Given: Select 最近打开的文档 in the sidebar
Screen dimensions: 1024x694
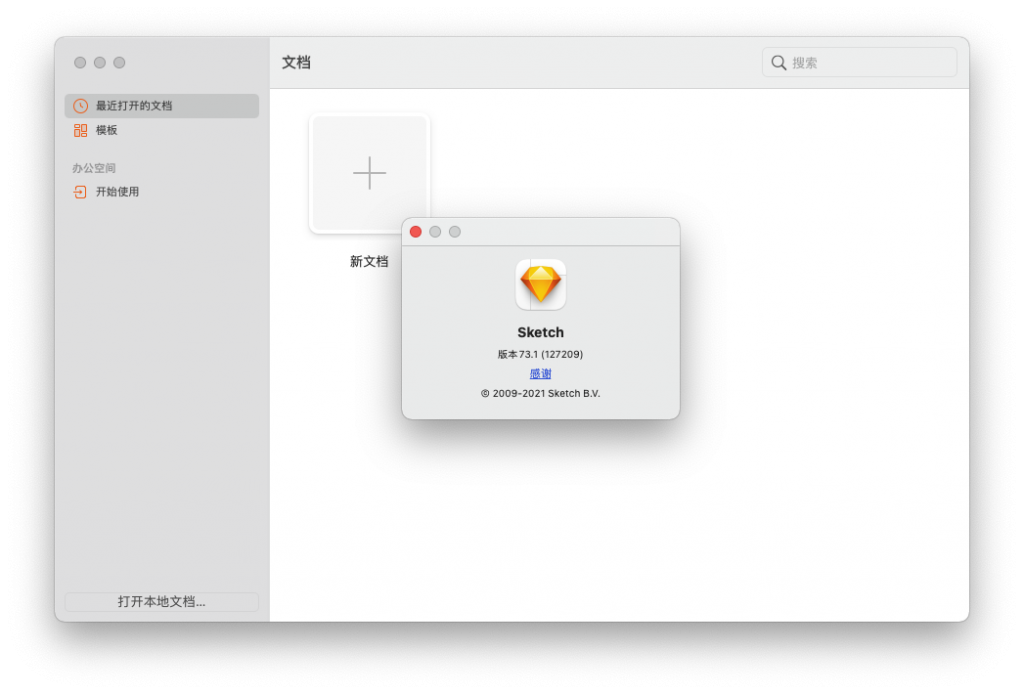Looking at the screenshot, I should tap(162, 106).
